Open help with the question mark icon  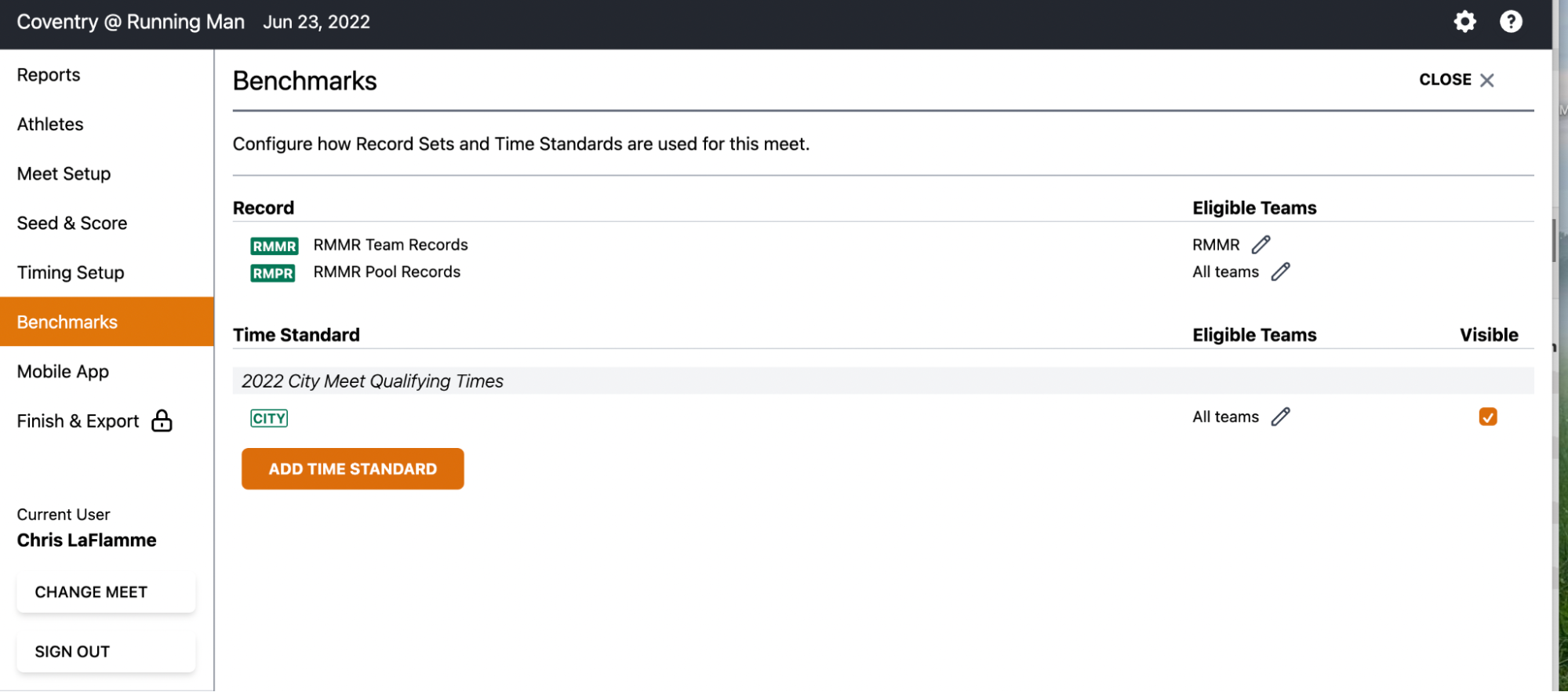1510,22
